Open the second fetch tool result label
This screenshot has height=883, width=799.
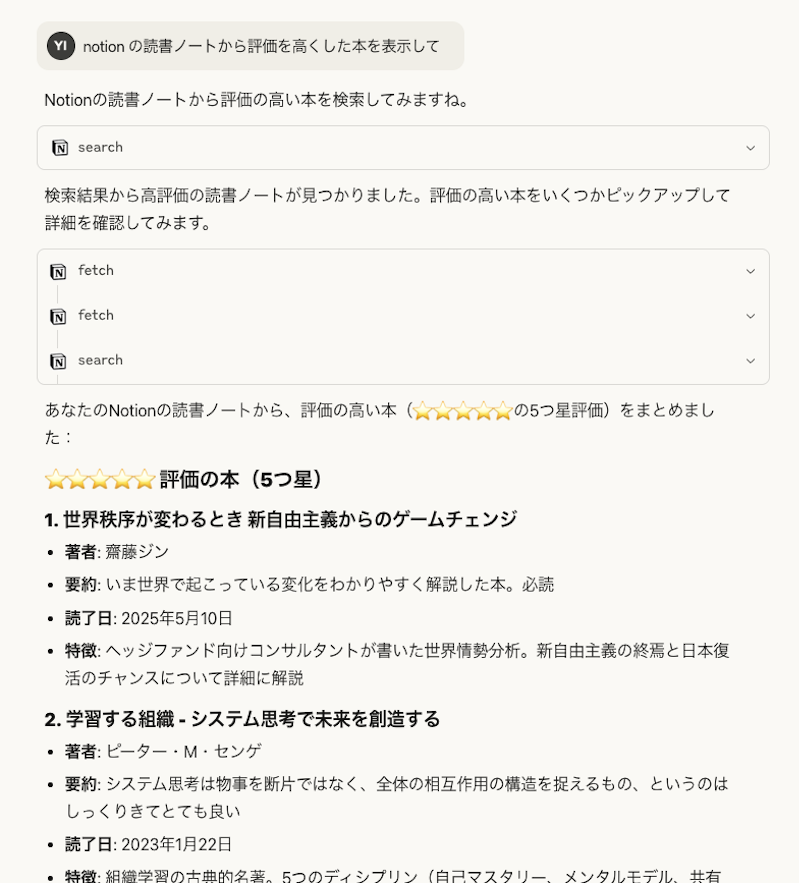[x=96, y=315]
